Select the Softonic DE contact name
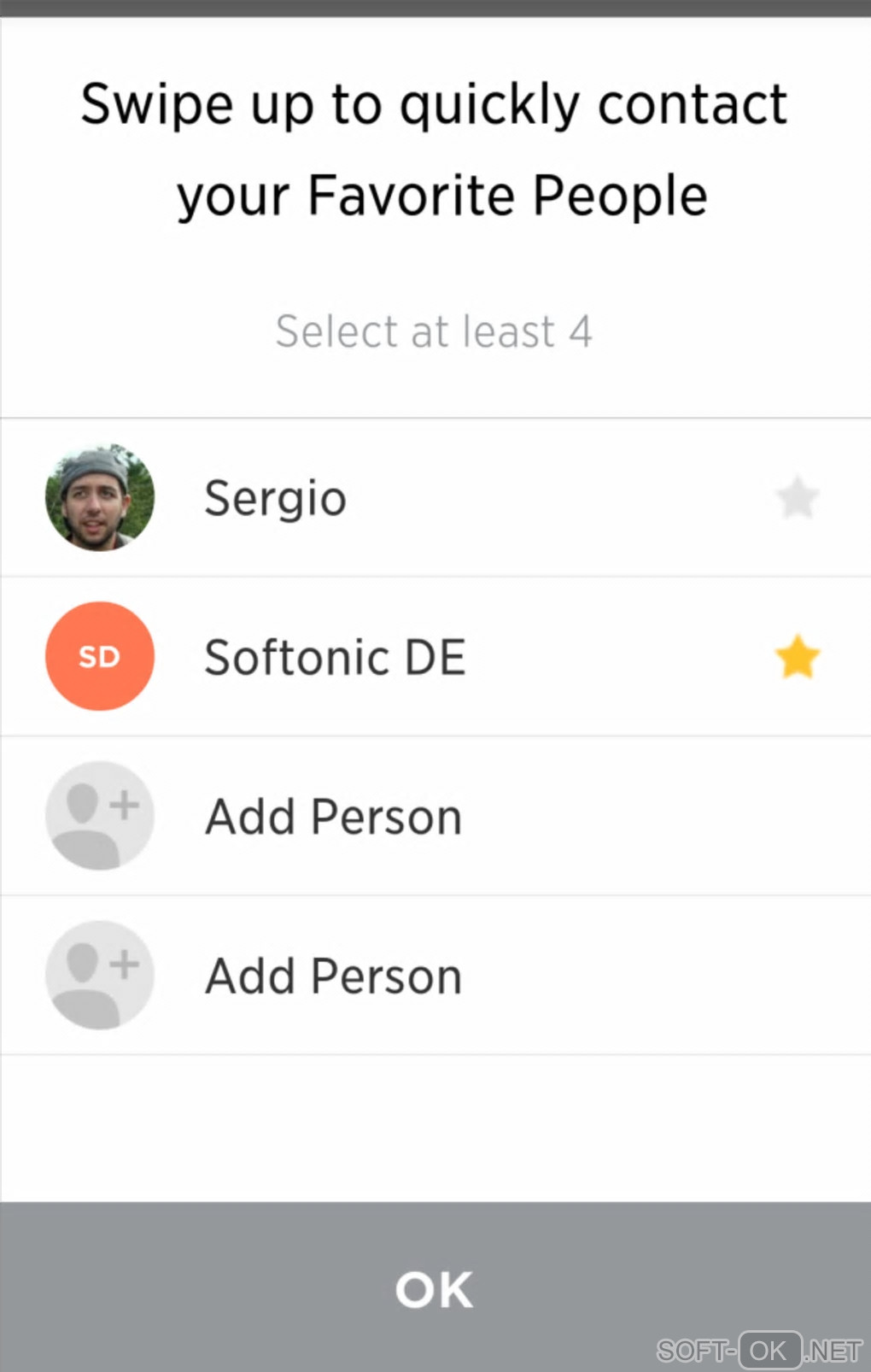Viewport: 871px width, 1372px height. (x=335, y=657)
